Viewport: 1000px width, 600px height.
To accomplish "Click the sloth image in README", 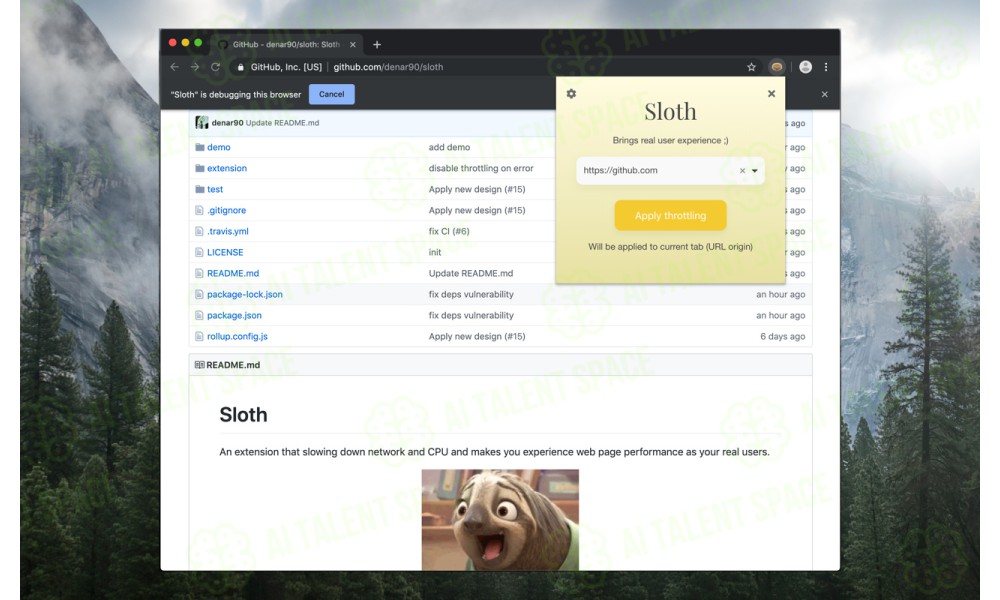I will click(500, 520).
